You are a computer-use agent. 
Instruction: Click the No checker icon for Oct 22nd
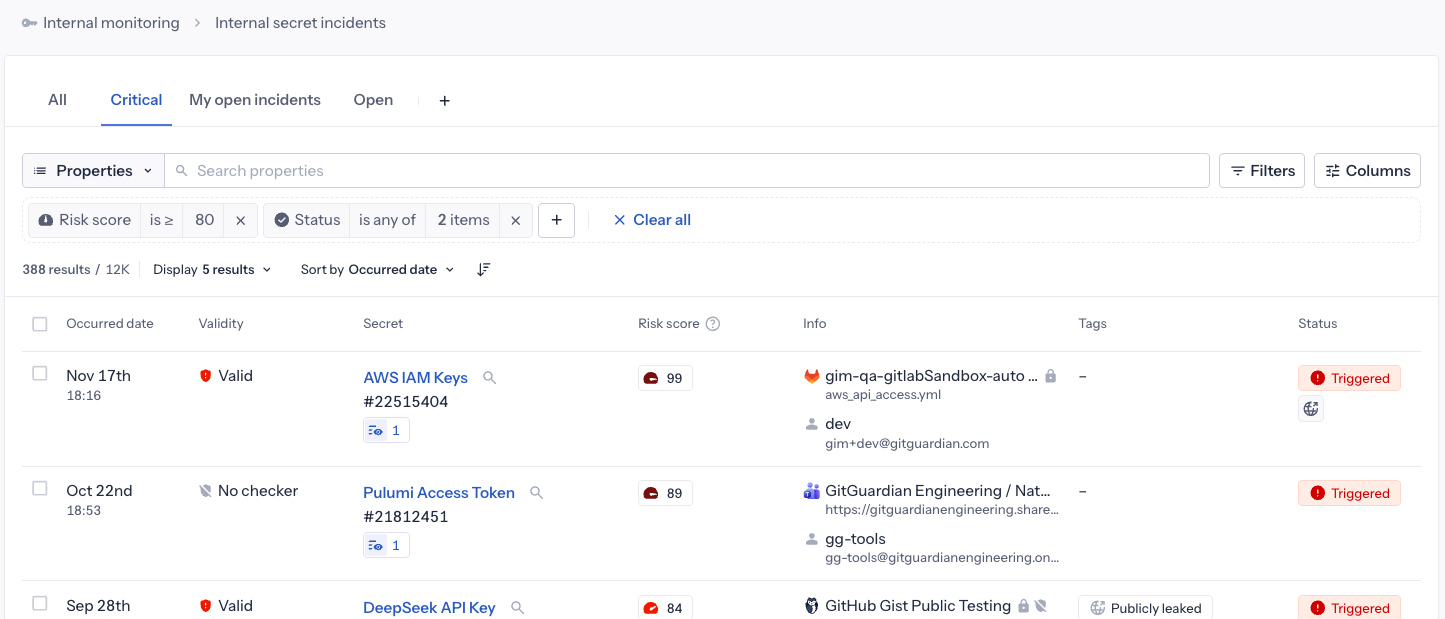pos(206,491)
